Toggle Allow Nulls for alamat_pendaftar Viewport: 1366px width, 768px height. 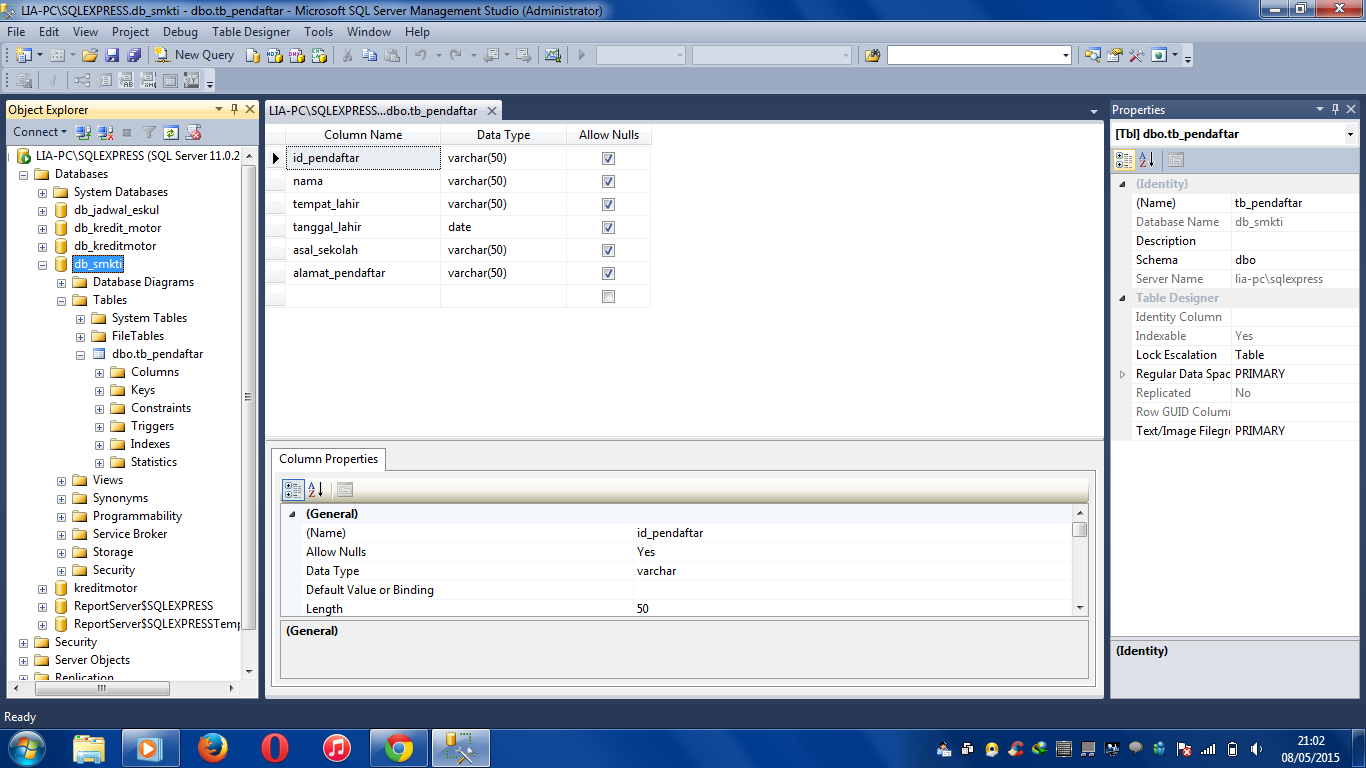point(608,273)
